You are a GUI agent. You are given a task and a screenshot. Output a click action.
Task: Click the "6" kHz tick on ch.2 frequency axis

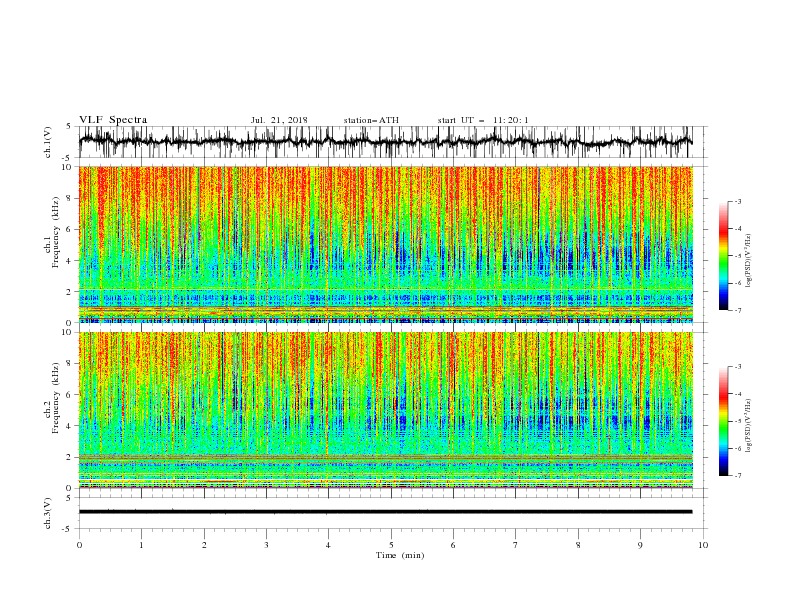(x=69, y=395)
